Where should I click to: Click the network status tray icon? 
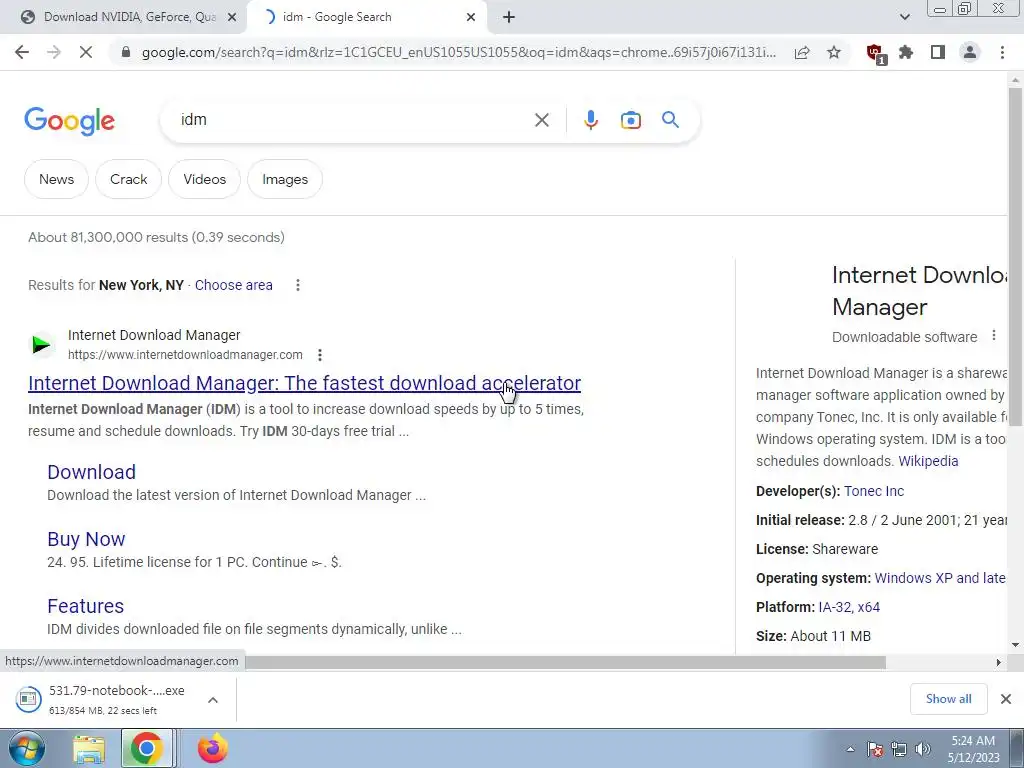(899, 750)
